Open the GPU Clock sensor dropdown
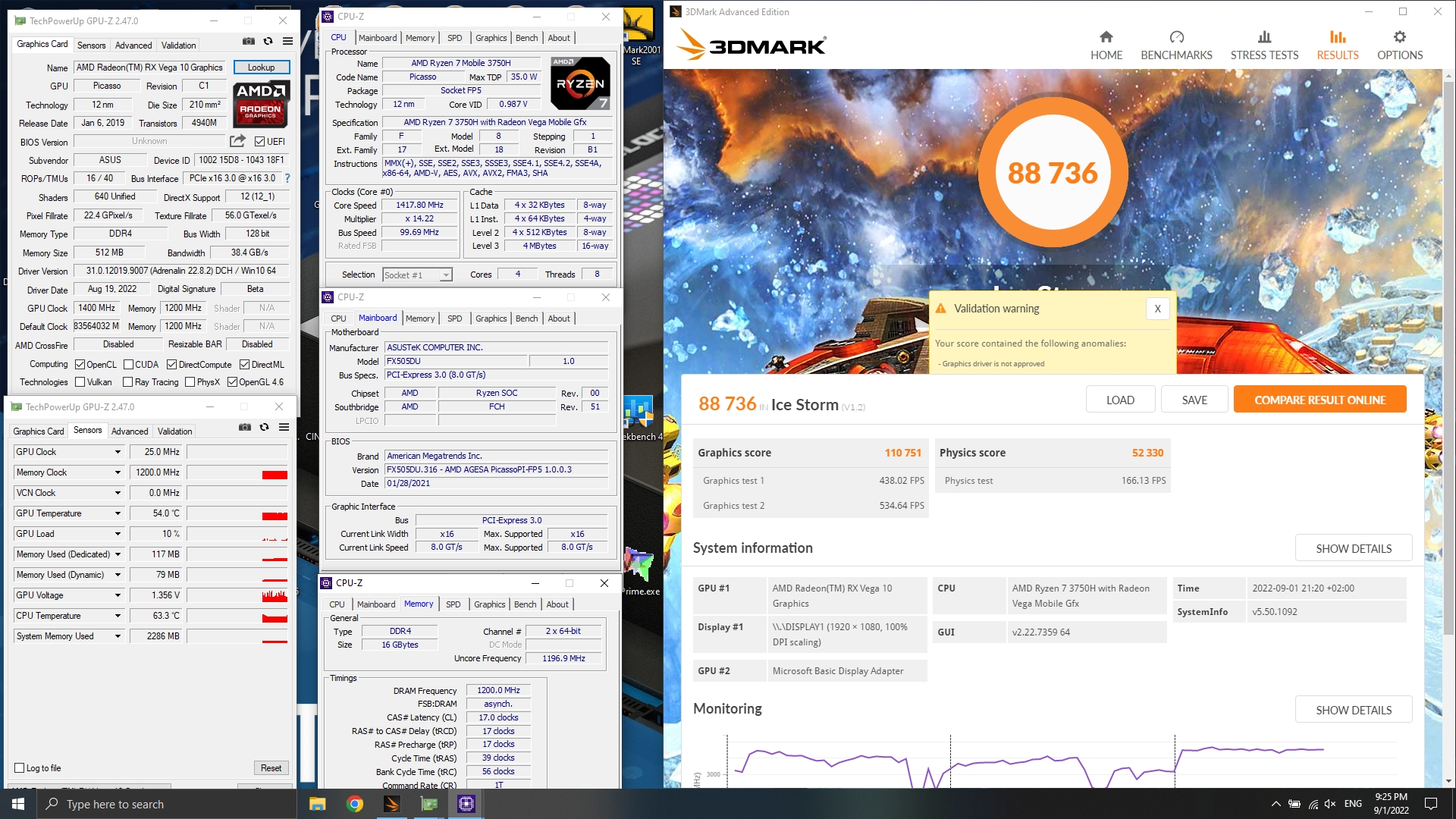This screenshot has height=819, width=1456. 118,452
